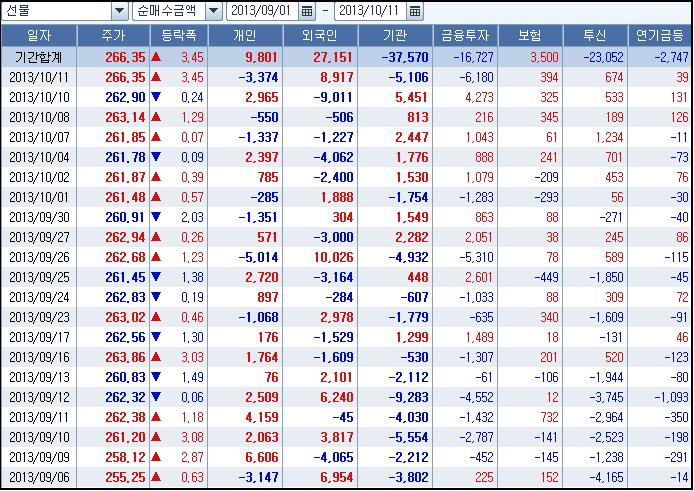Image resolution: width=694 pixels, height=491 pixels.
Task: Click price 260.91 on 2013/09/30
Action: [125, 217]
